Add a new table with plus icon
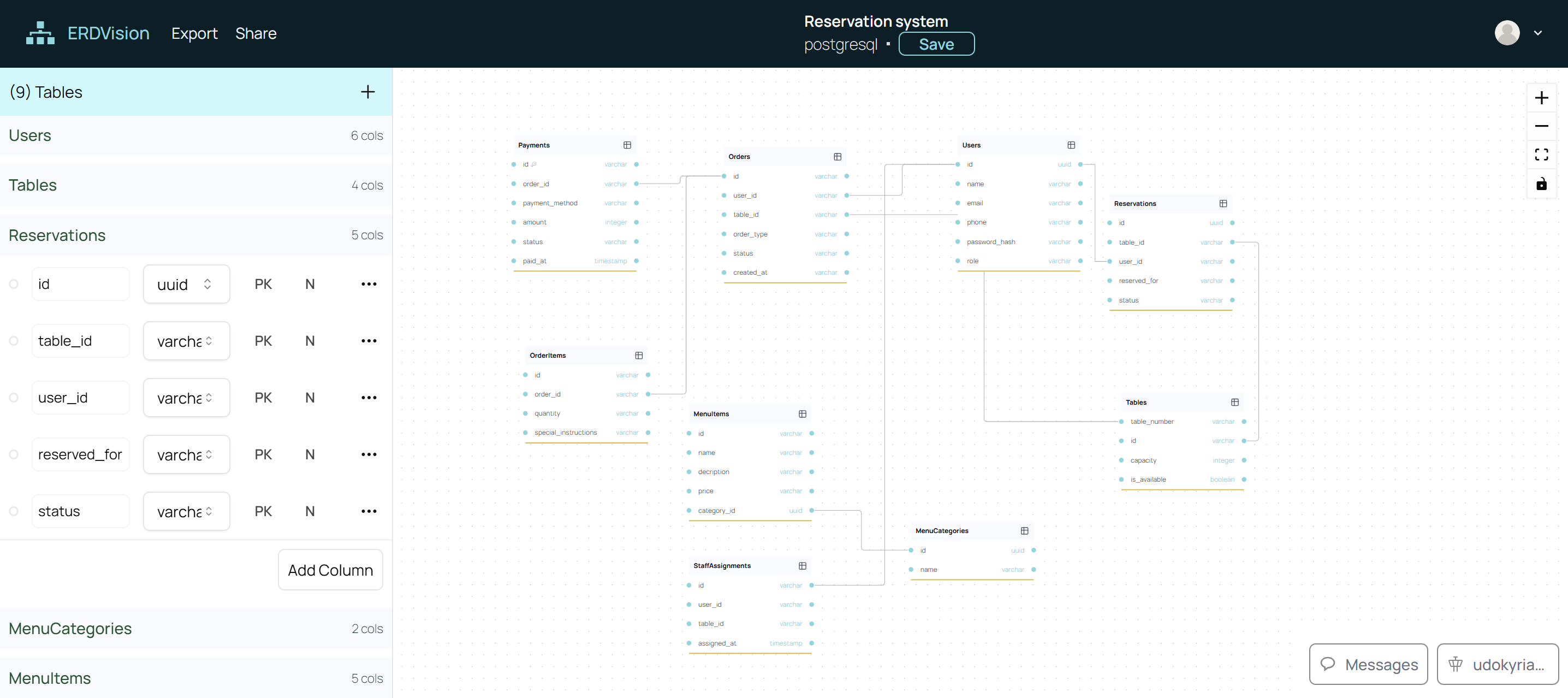The height and width of the screenshot is (698, 1568). point(367,92)
